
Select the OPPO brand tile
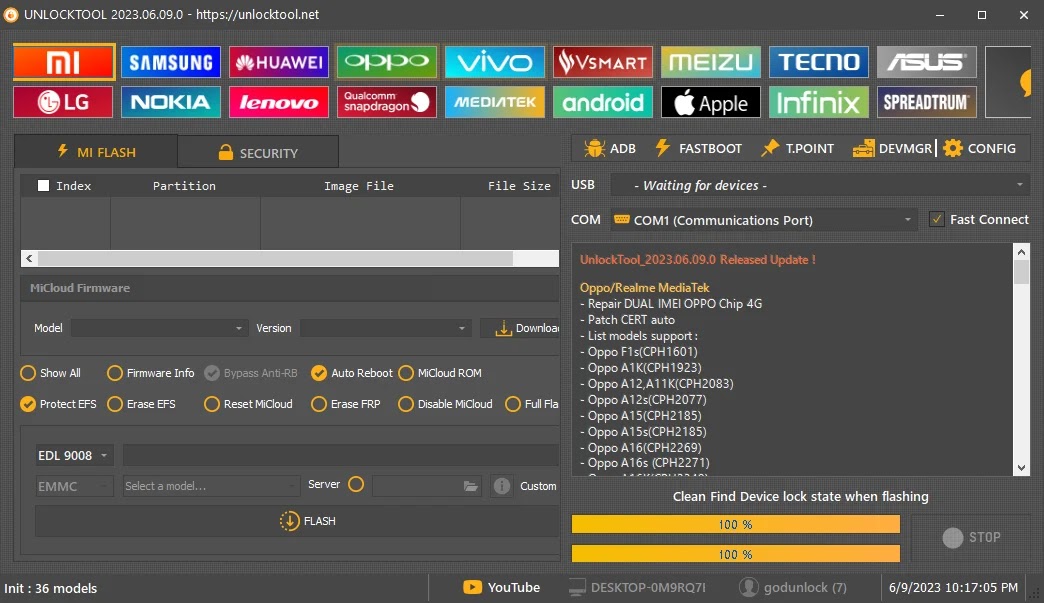pyautogui.click(x=387, y=63)
